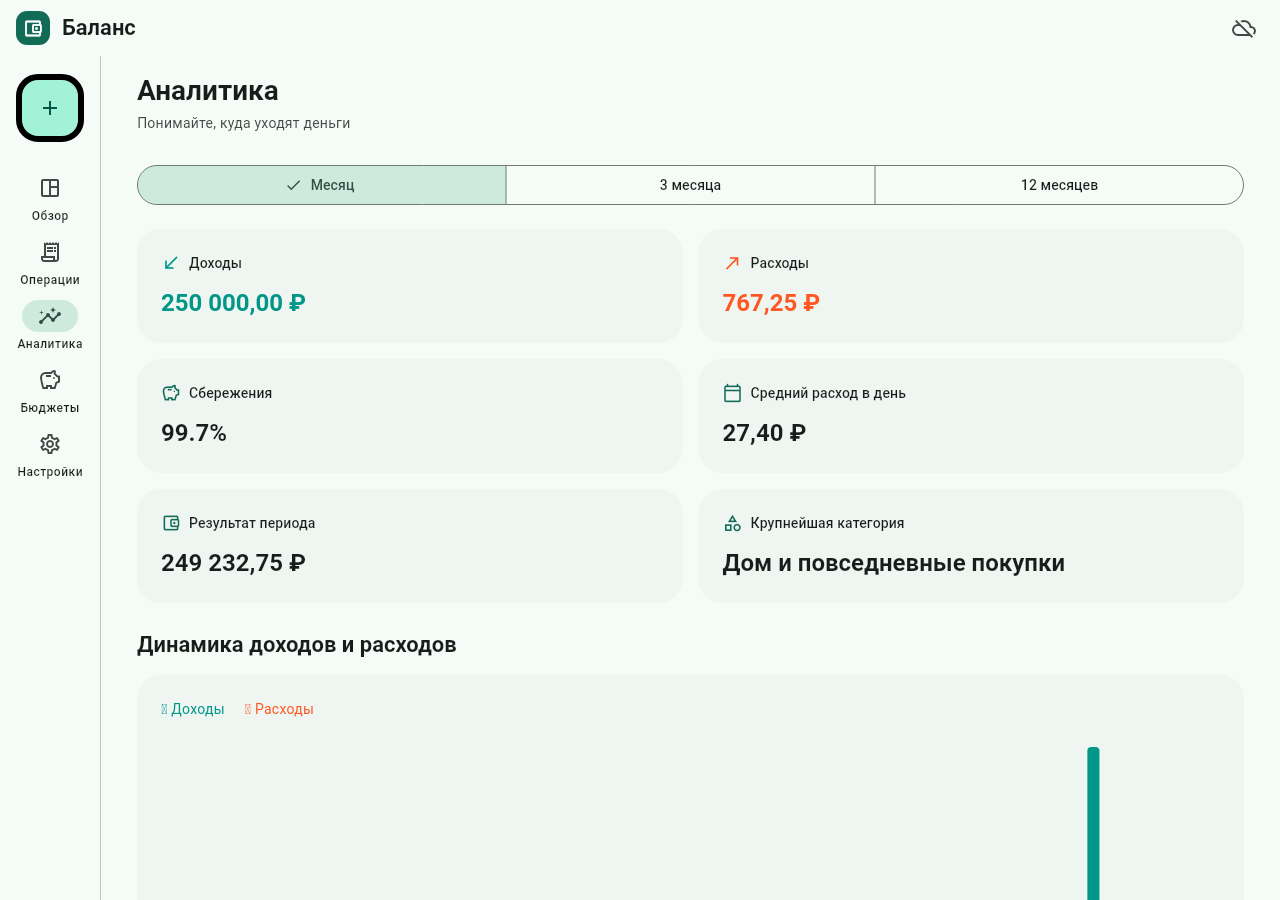Switch the period to 12 месяцев
Screen dimensions: 1280x900
(1059, 185)
